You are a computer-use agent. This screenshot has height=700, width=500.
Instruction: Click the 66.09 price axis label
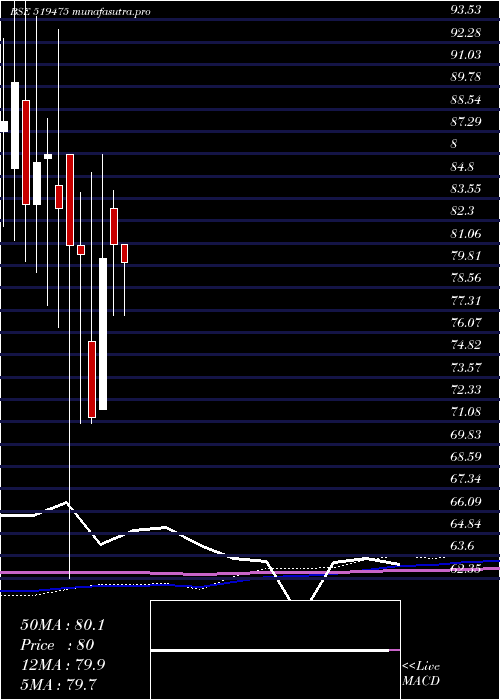[466, 501]
